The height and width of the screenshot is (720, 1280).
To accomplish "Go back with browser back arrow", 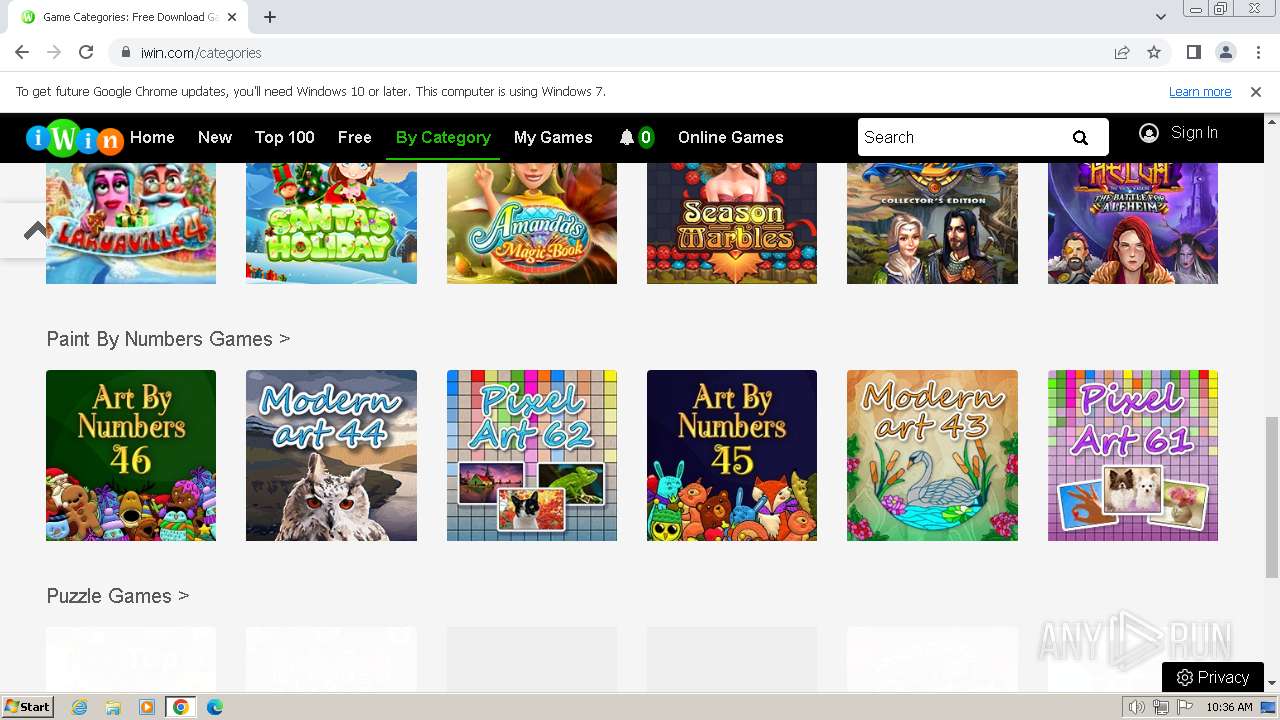I will pos(22,52).
